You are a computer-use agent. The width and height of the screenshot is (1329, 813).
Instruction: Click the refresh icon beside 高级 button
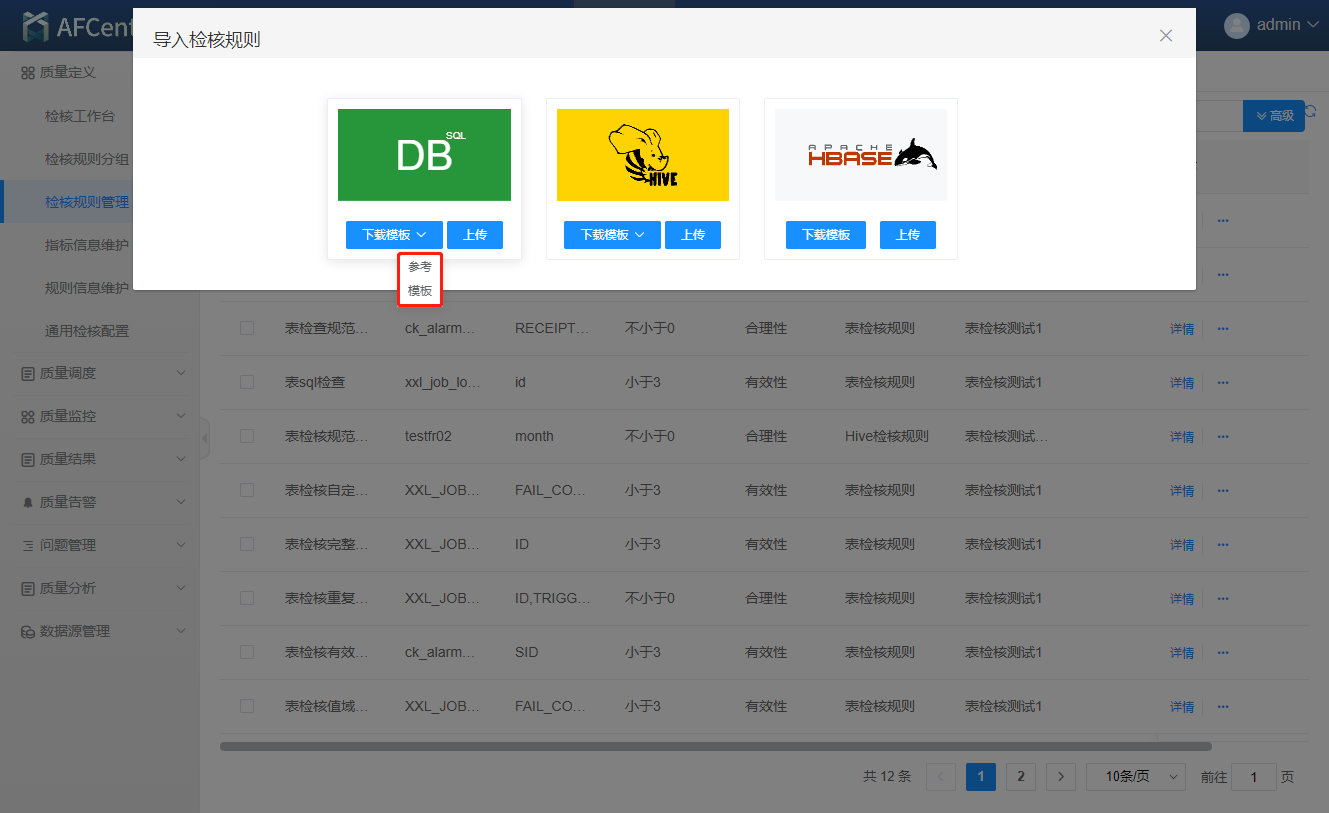[x=1312, y=114]
